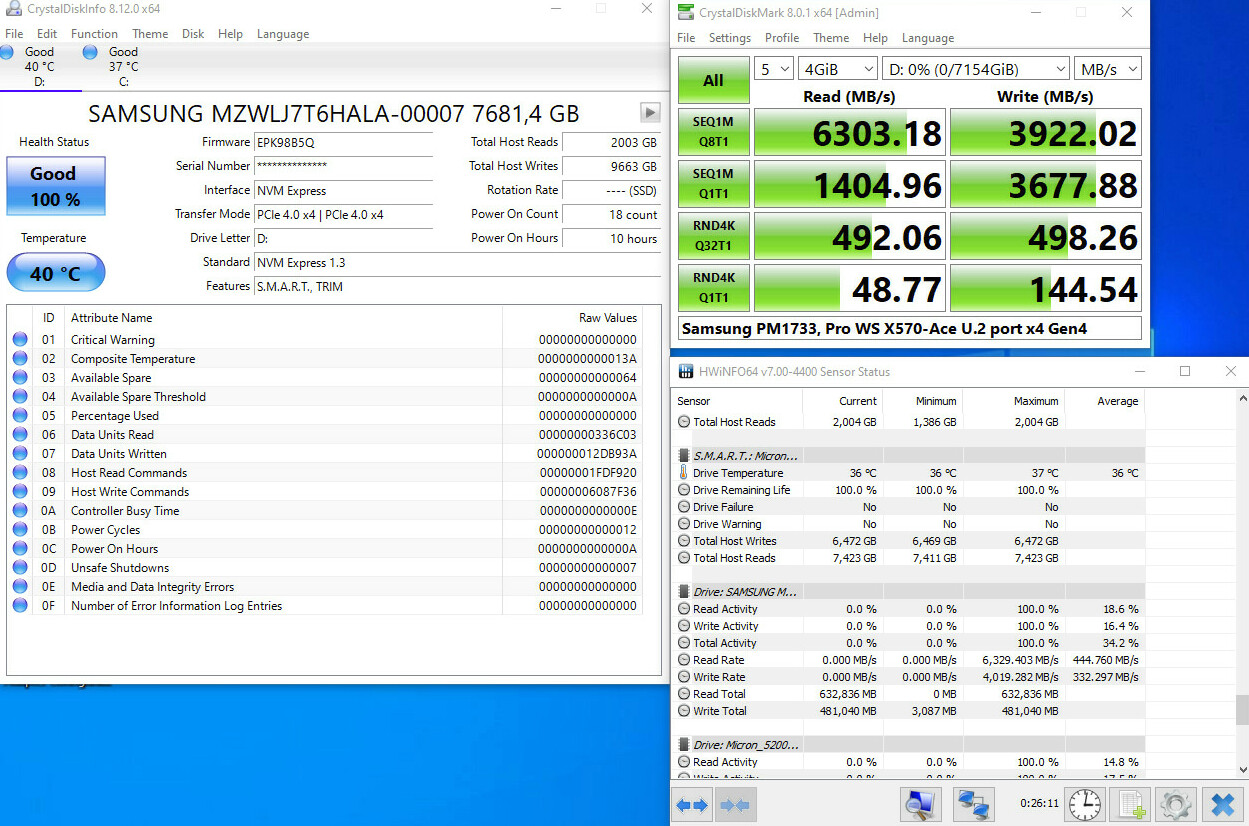Open the Disk menu in CrystalDiskInfo

pos(193,34)
